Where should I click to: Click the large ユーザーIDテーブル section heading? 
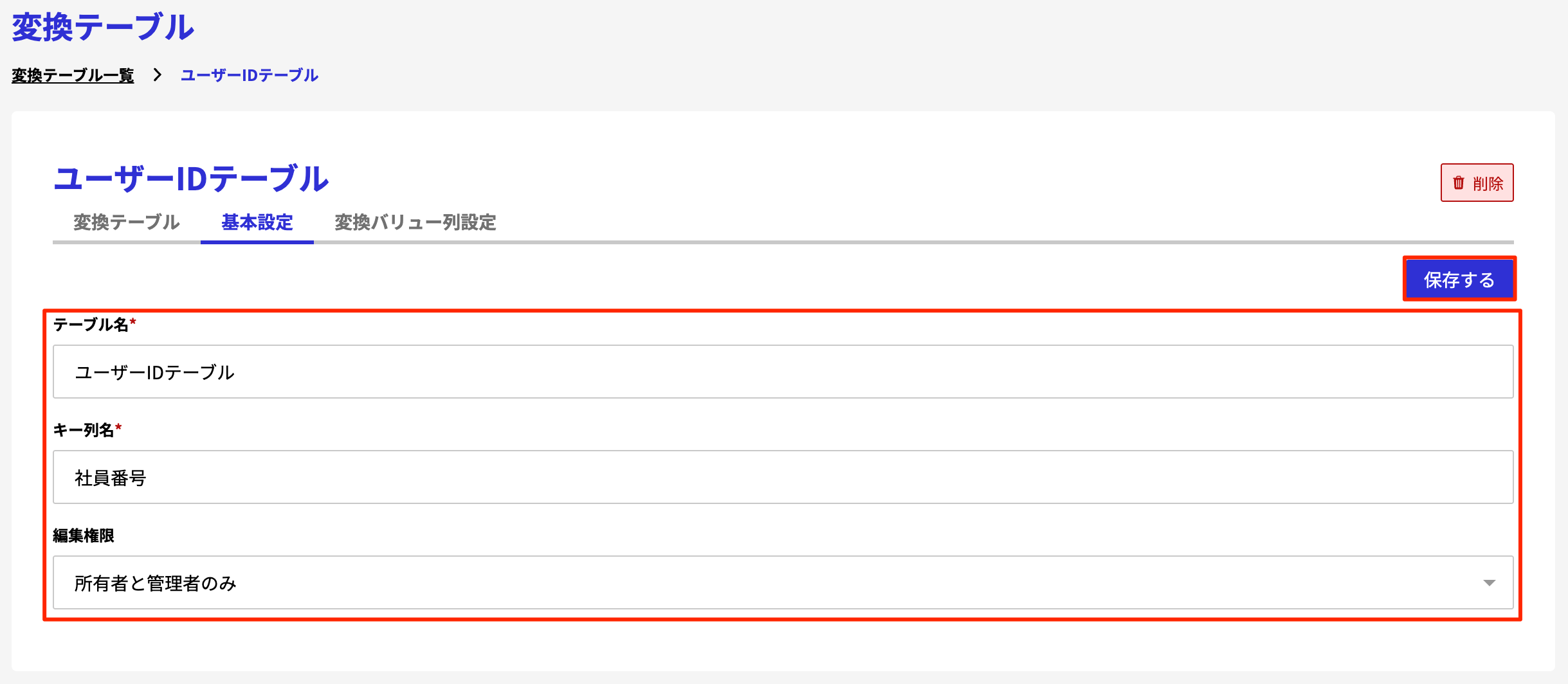[192, 179]
